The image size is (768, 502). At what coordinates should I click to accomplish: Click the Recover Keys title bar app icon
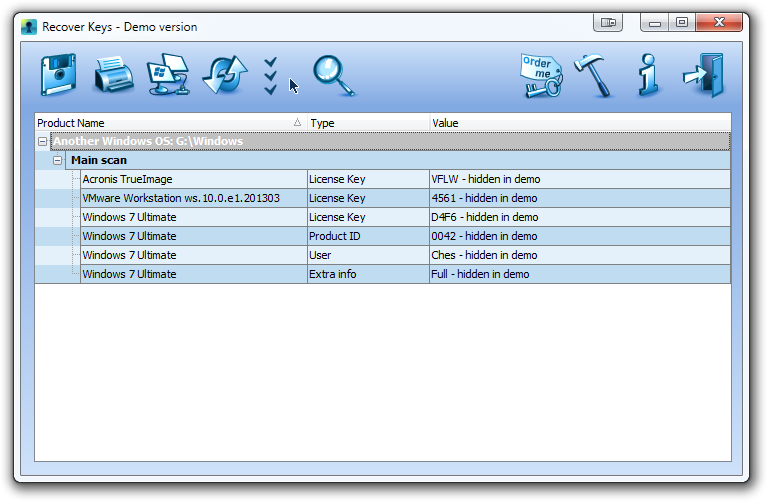[29, 27]
